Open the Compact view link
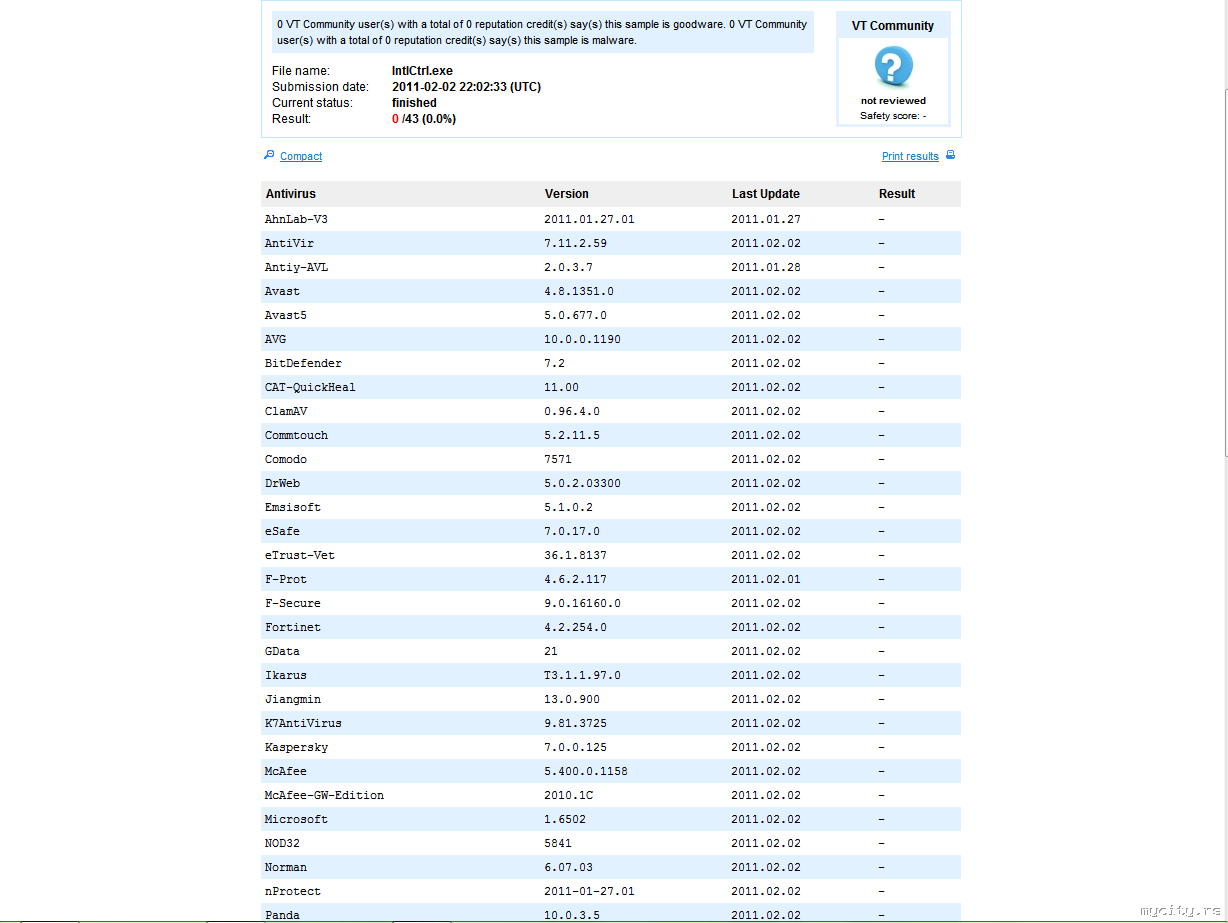The width and height of the screenshot is (1228, 923). click(x=301, y=156)
